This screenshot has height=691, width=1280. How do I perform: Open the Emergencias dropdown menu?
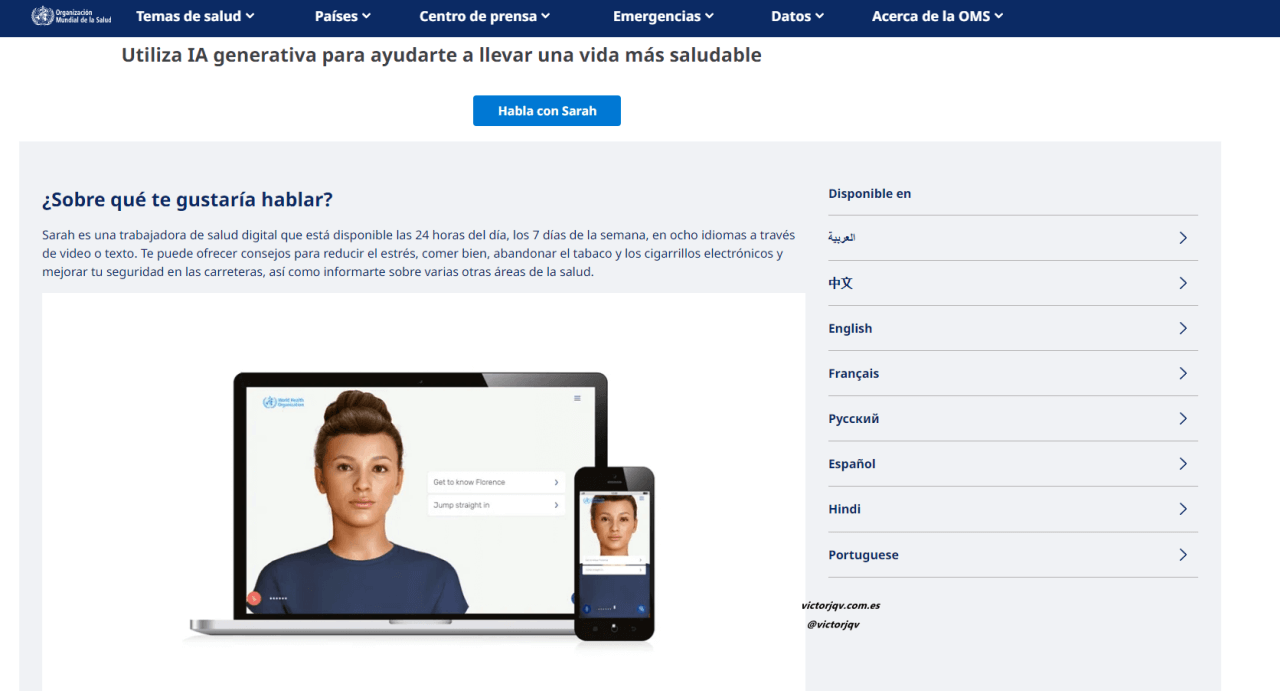click(x=663, y=16)
